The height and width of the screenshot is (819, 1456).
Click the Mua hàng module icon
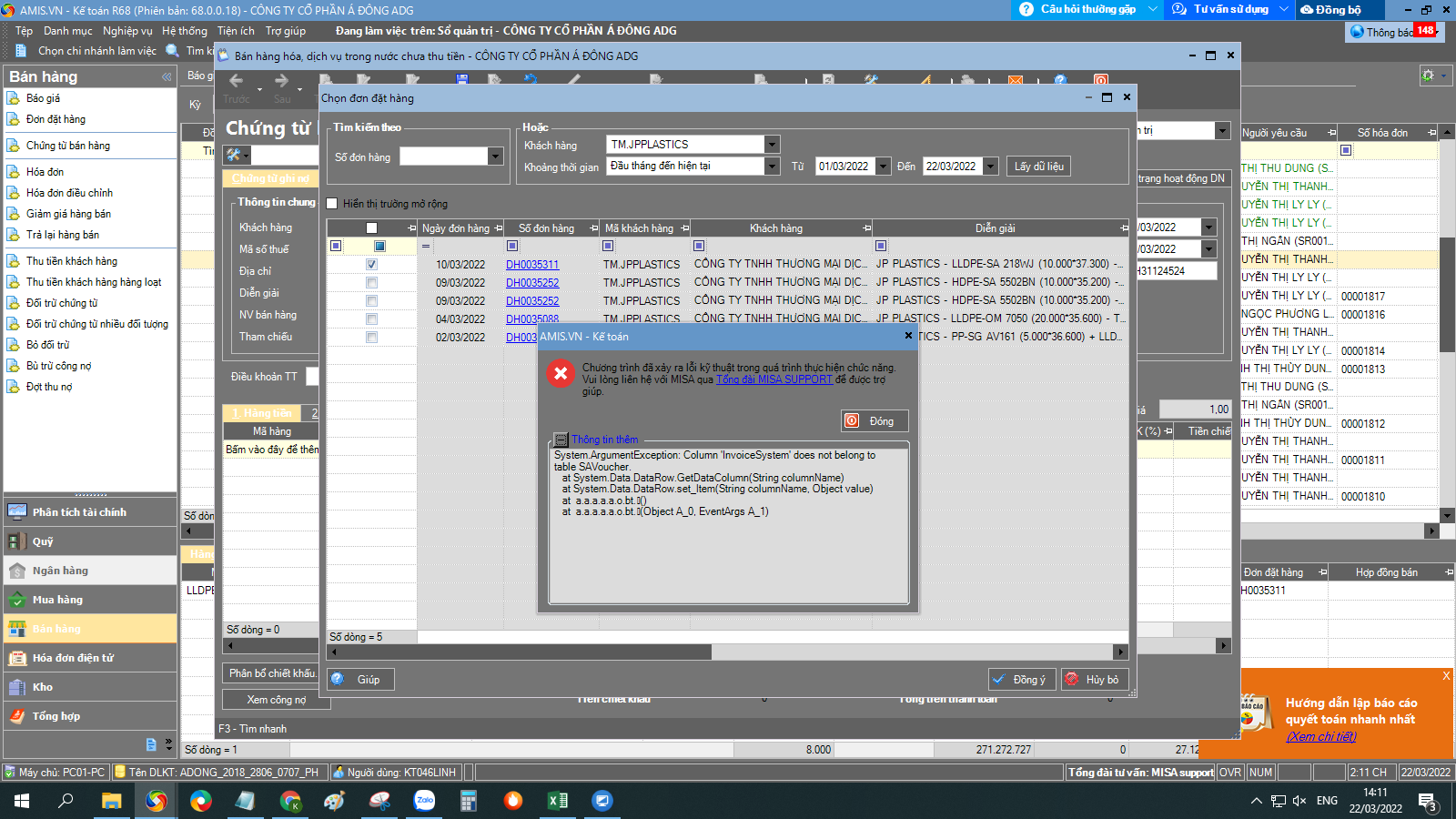coord(17,600)
